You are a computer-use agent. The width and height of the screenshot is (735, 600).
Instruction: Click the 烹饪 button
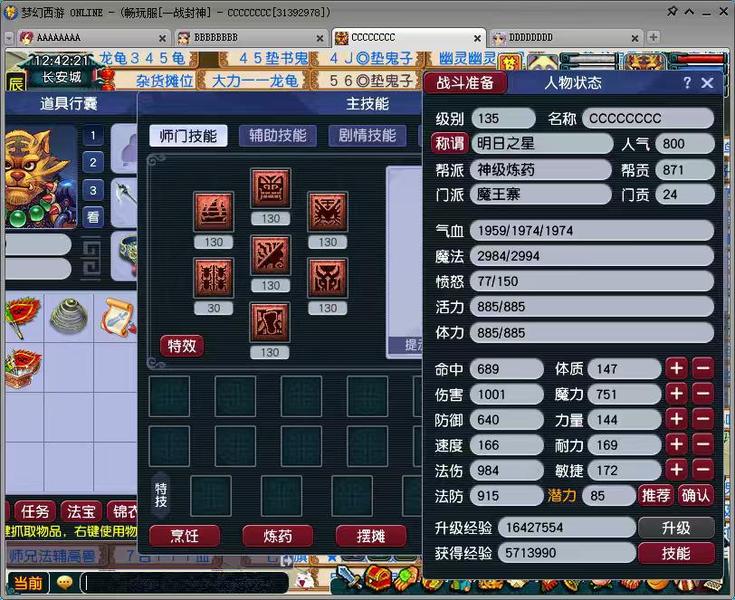pos(185,536)
